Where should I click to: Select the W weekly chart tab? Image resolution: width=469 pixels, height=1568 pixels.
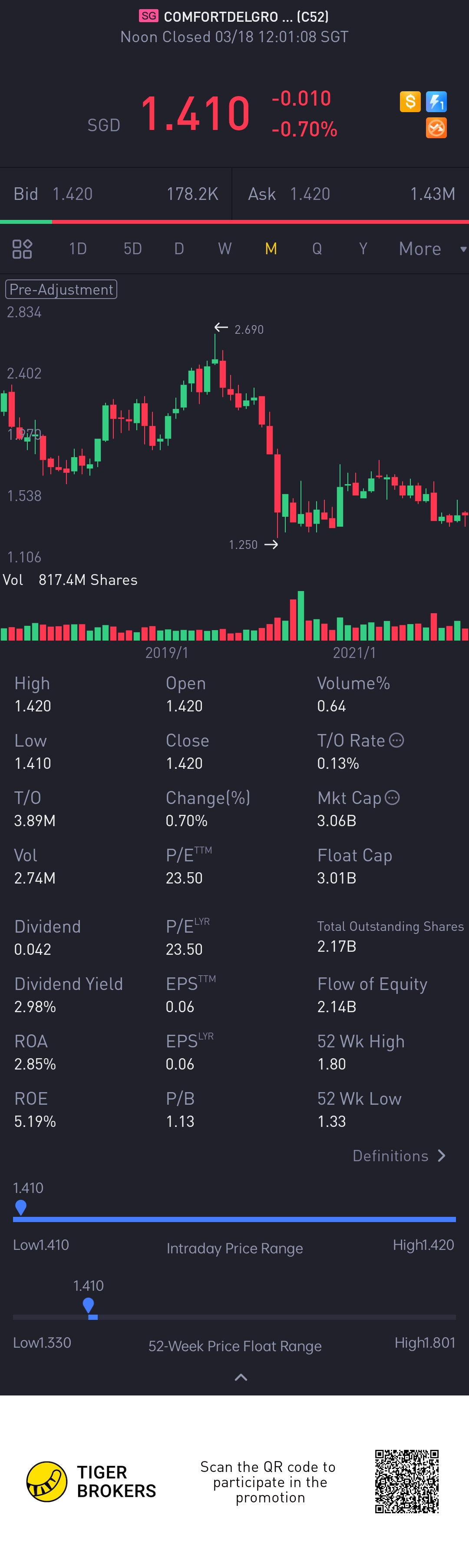(225, 248)
